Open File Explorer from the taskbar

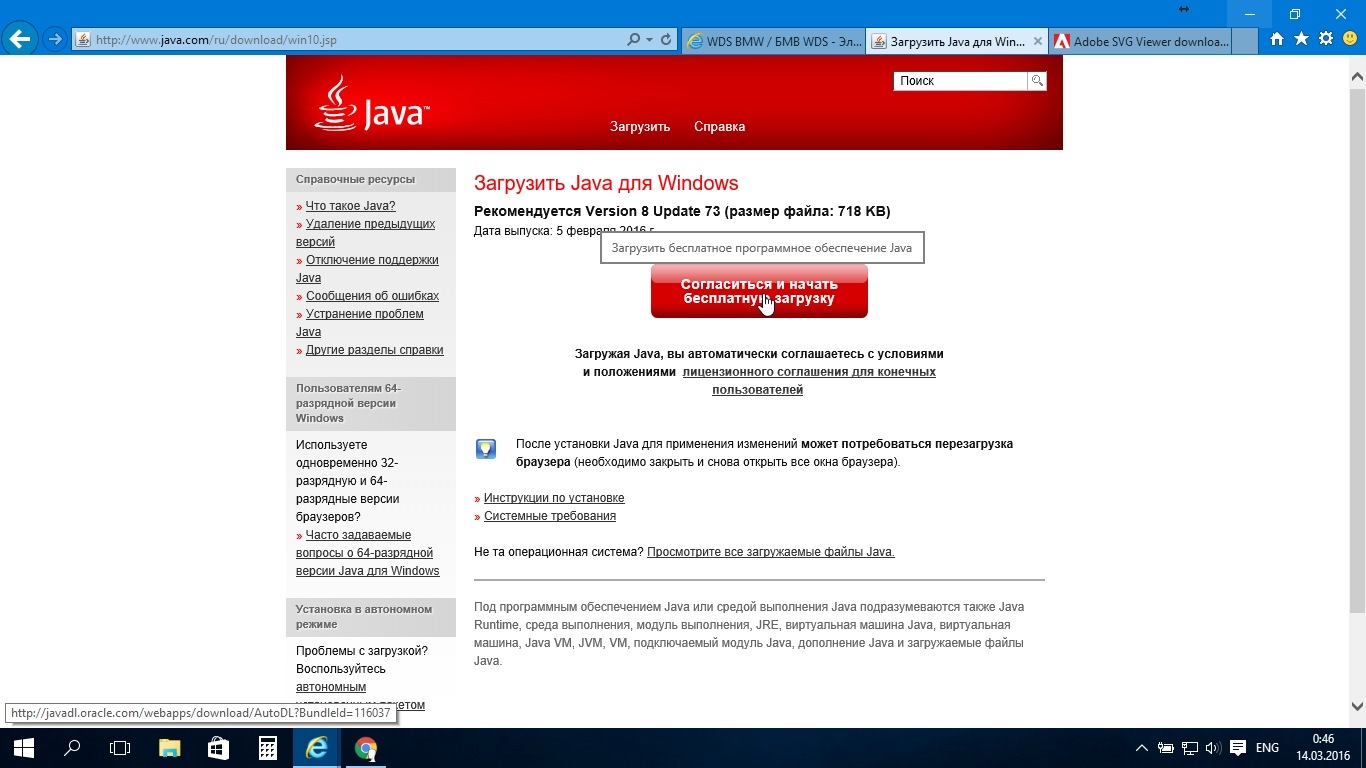coord(170,748)
